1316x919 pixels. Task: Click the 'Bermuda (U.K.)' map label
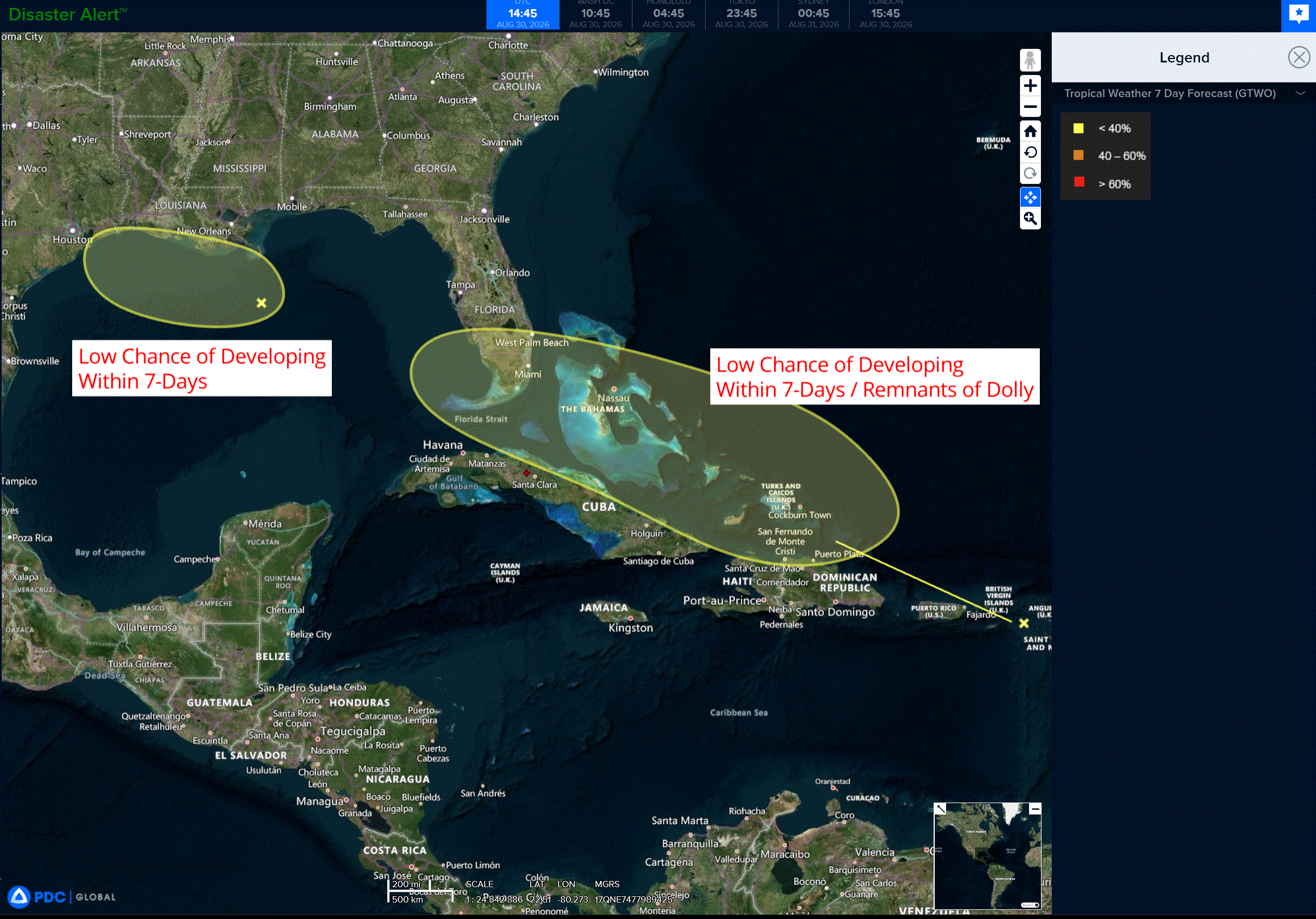[993, 143]
